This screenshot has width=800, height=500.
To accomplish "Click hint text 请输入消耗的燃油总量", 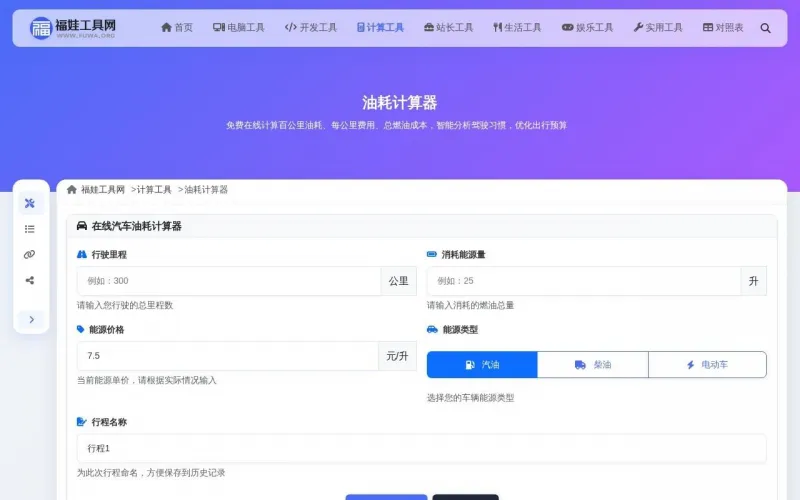I will 470,305.
